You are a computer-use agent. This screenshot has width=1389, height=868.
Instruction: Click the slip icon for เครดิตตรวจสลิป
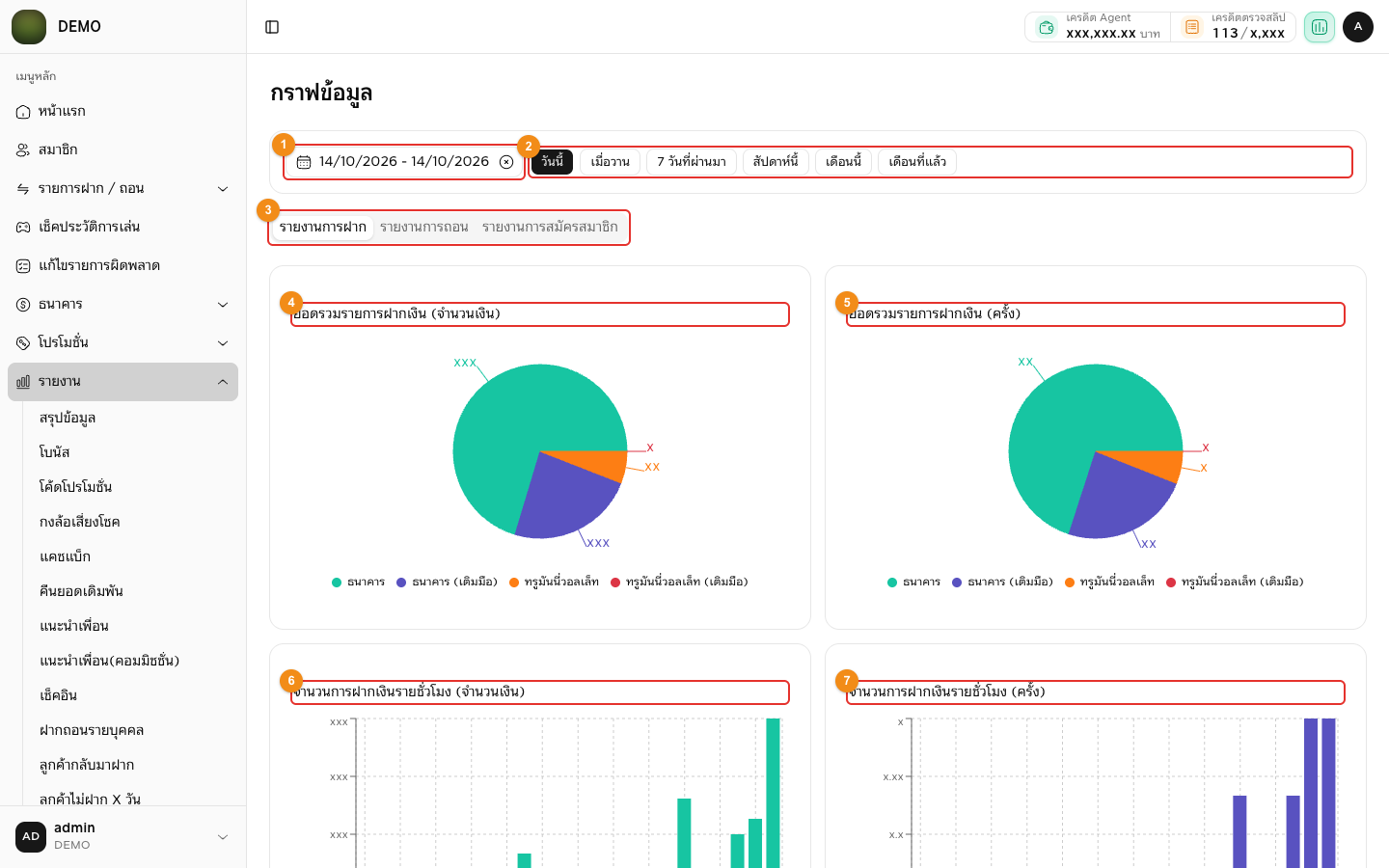click(1192, 27)
